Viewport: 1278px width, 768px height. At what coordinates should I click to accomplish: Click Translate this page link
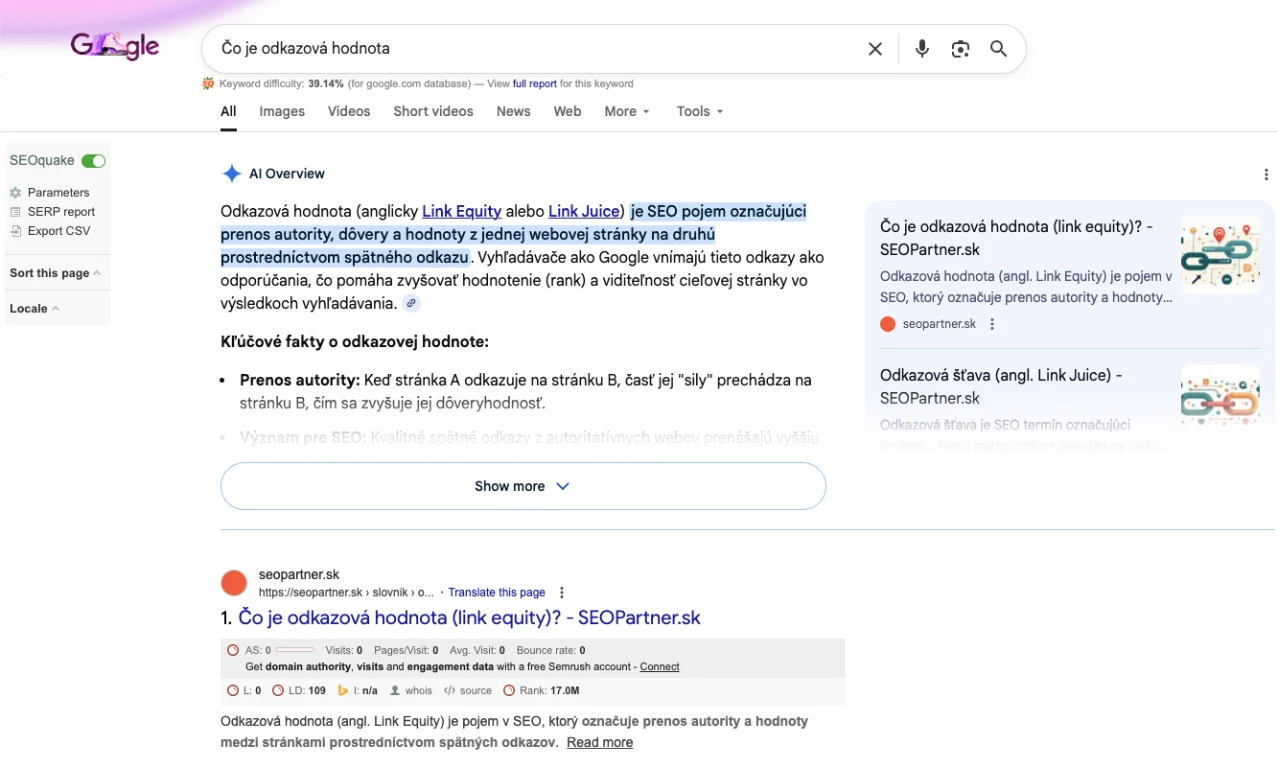pos(496,592)
